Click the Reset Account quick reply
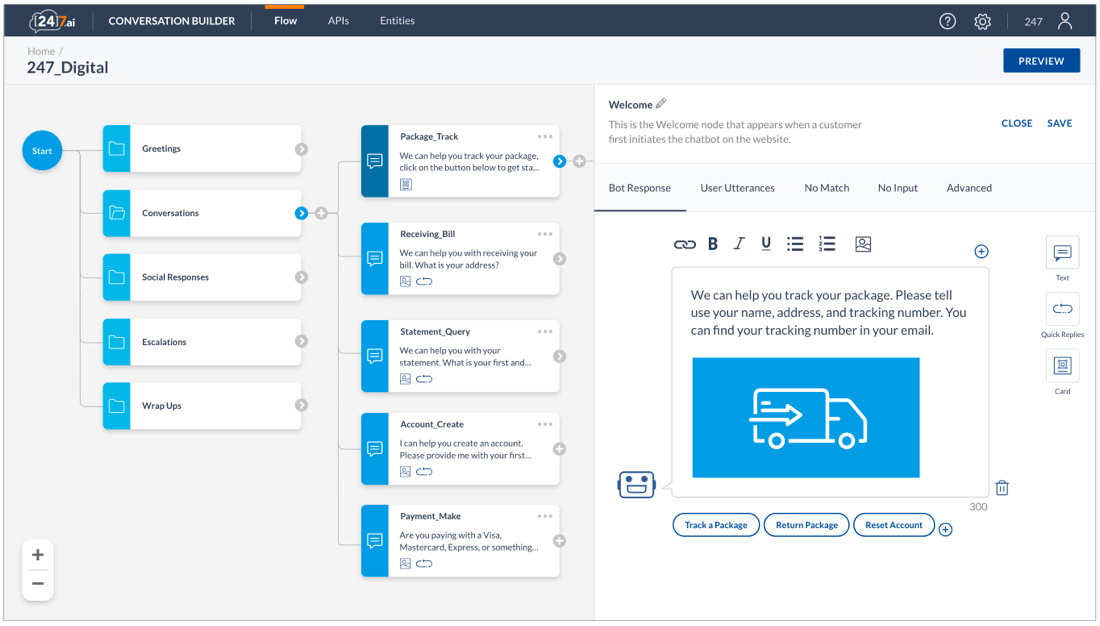 click(x=894, y=525)
